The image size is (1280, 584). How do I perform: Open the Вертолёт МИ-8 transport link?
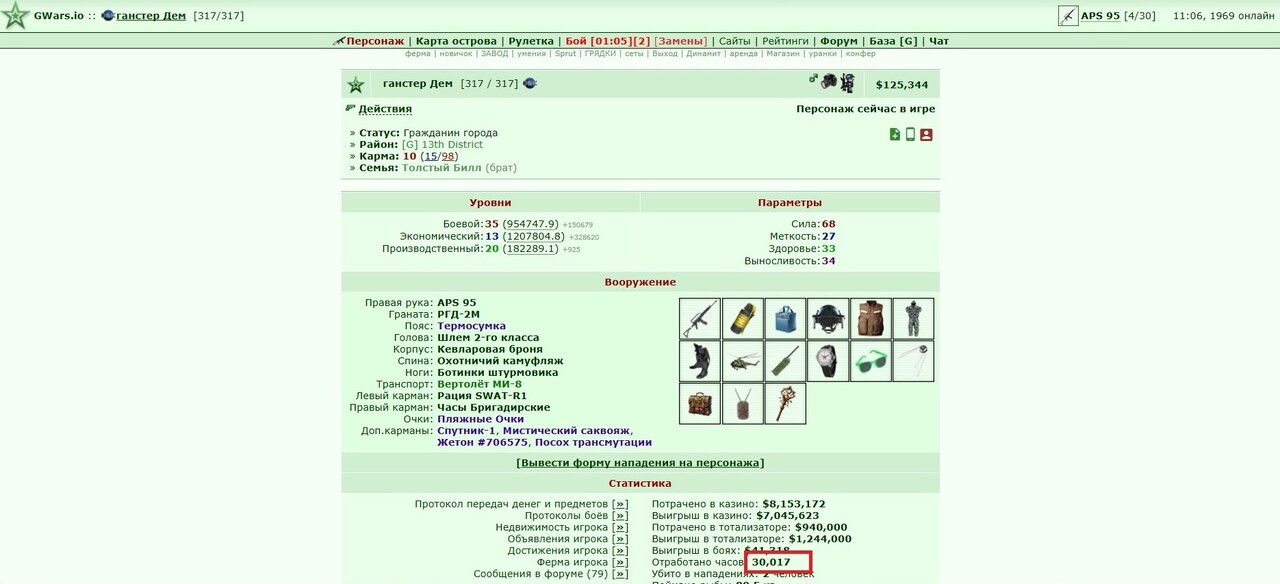pos(479,384)
